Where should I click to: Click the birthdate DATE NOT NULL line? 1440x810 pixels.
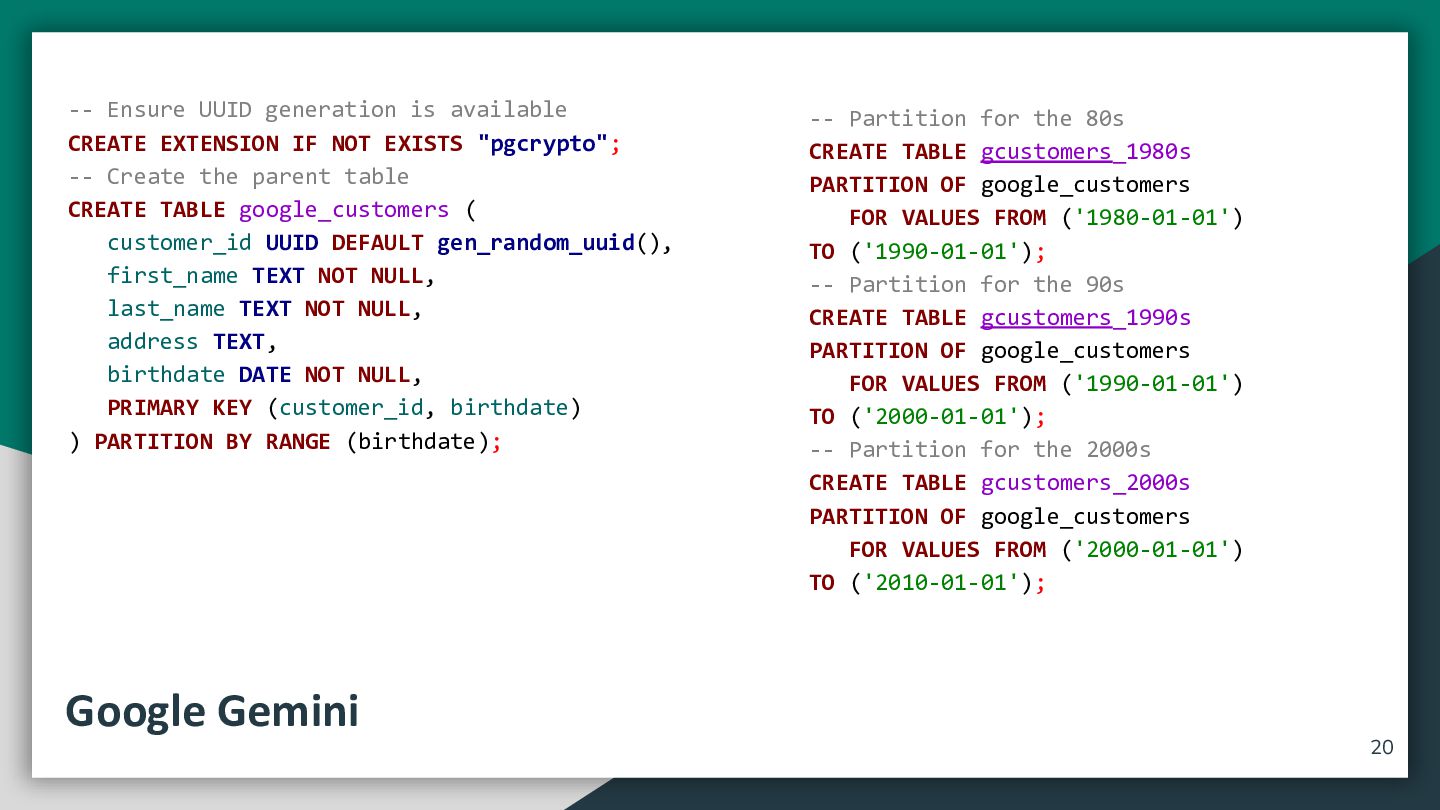tap(265, 375)
